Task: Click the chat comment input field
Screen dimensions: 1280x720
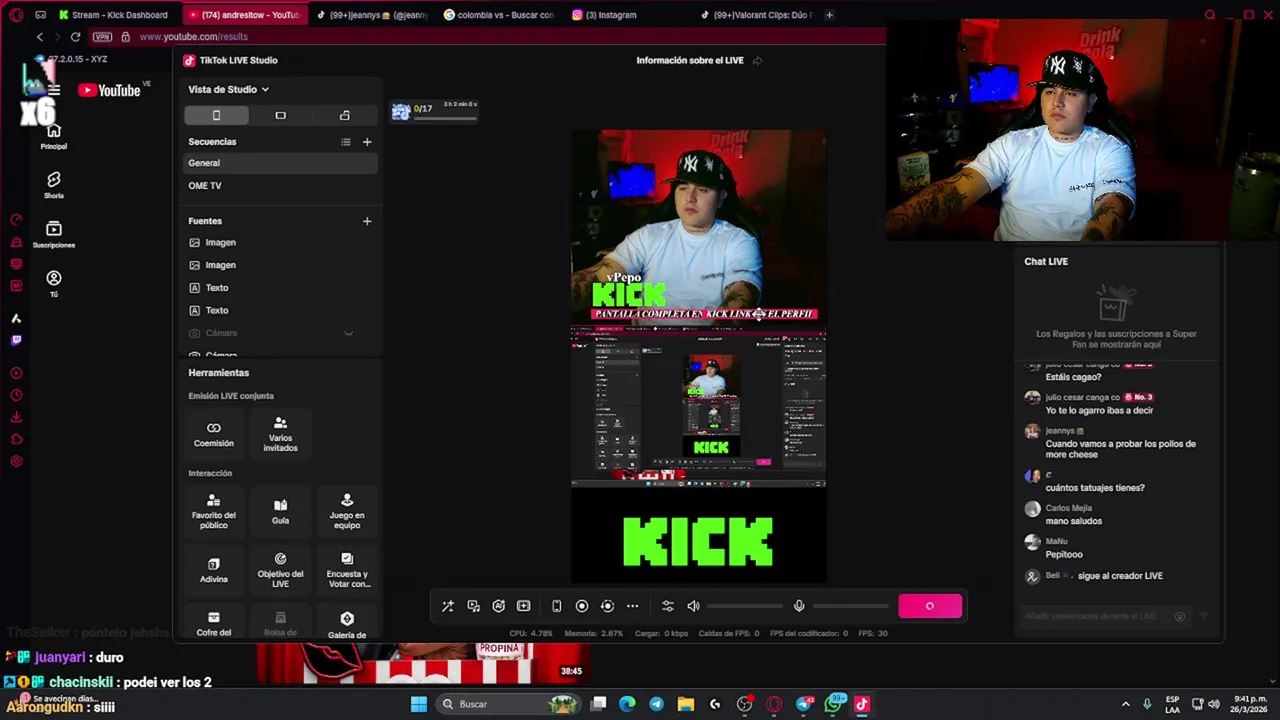Action: pyautogui.click(x=1098, y=617)
